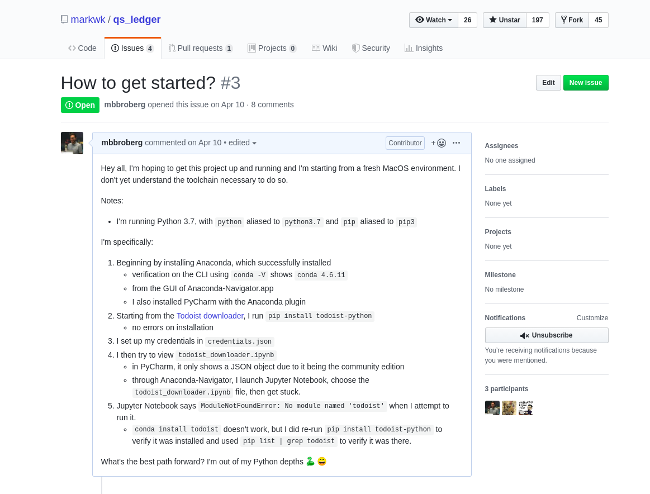
Task: Open Customize notifications settings
Action: click(x=592, y=317)
